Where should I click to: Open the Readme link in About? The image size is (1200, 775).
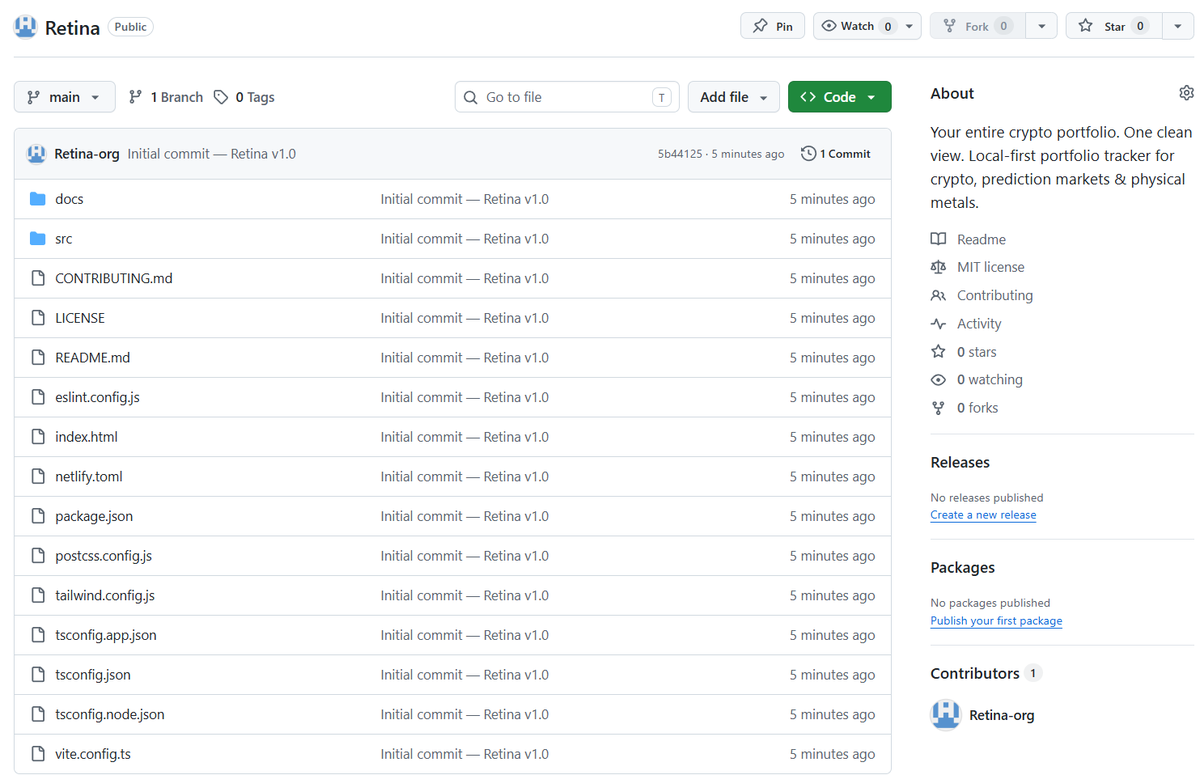981,239
